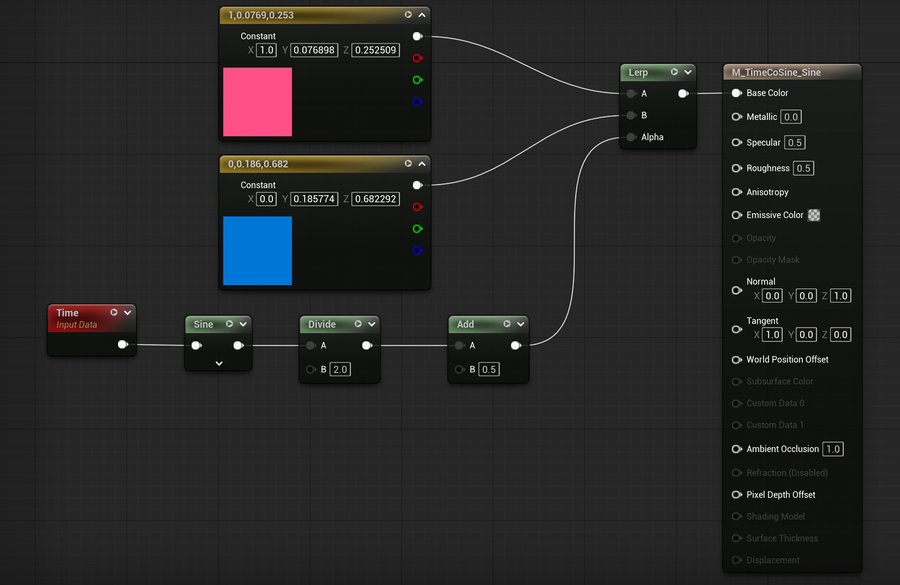Viewport: 900px width, 585px height.
Task: Collapse the 0,0.186,0.682 constant node
Action: (x=422, y=164)
